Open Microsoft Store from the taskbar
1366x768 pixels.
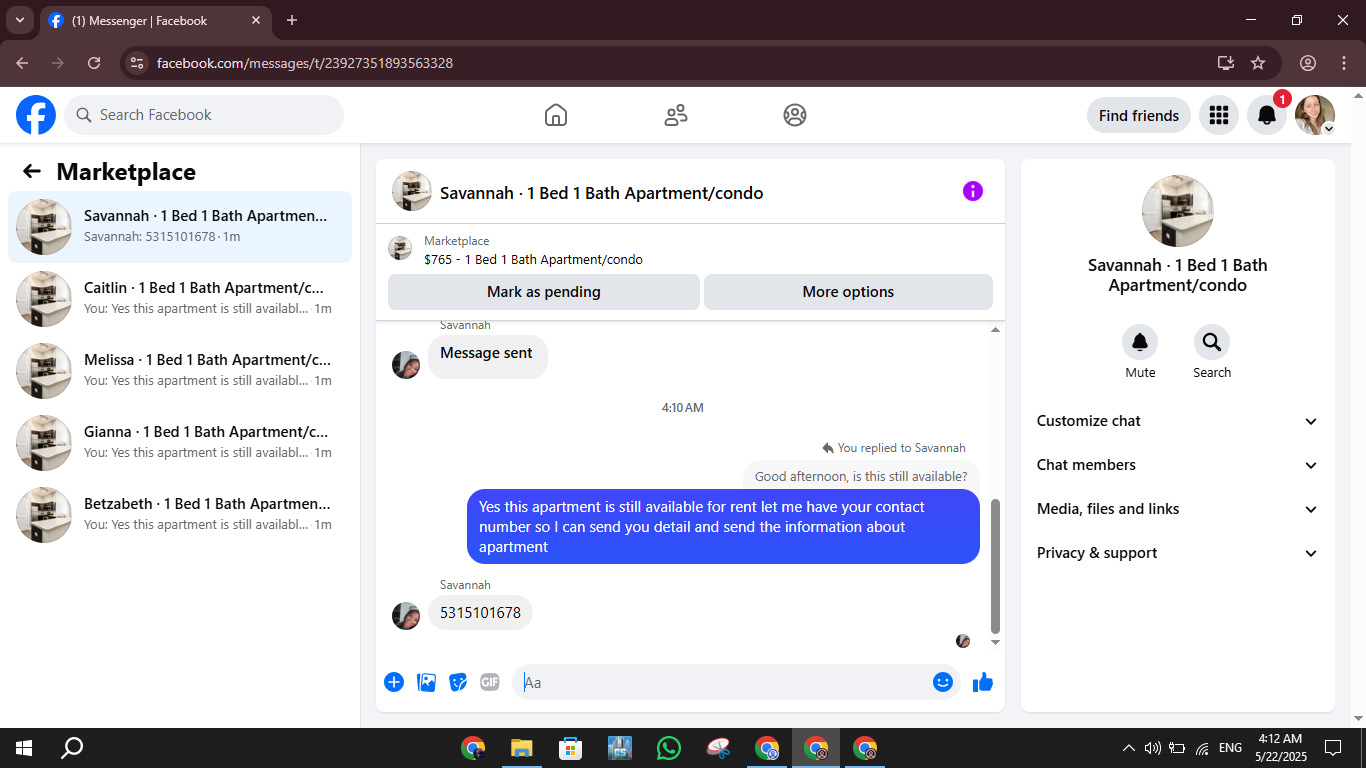(570, 748)
